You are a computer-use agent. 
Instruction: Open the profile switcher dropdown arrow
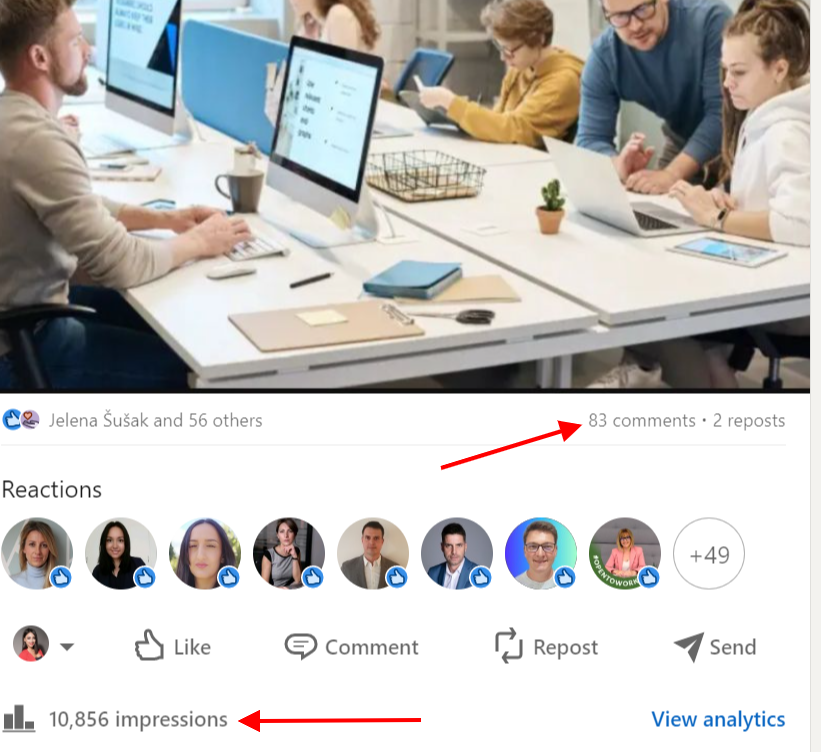click(x=66, y=647)
